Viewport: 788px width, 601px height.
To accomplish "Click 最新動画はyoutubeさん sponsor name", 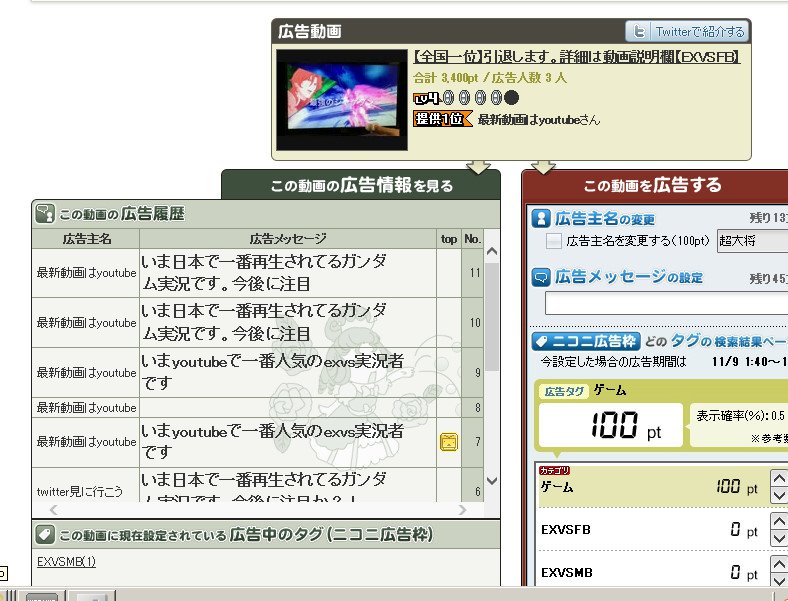I will [538, 120].
